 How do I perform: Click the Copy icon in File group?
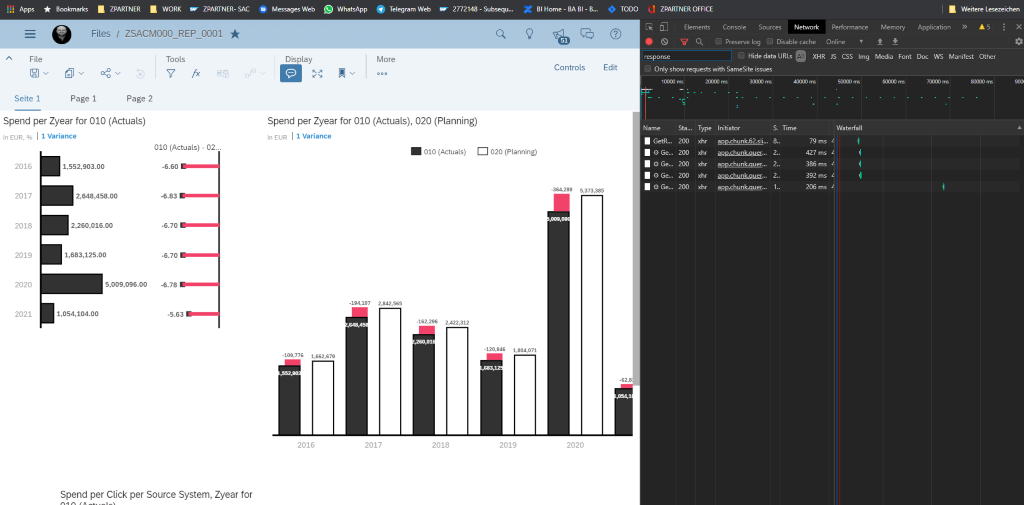click(x=70, y=74)
